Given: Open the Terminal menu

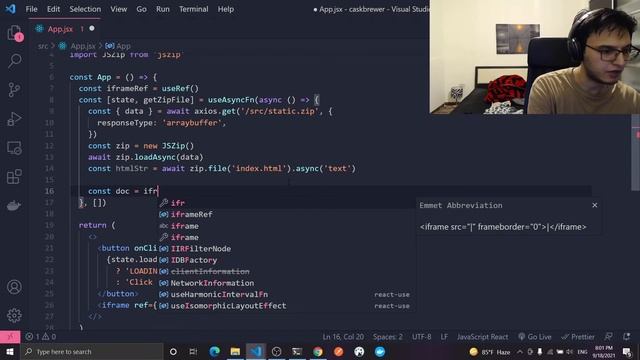Looking at the screenshot, I should [193, 9].
